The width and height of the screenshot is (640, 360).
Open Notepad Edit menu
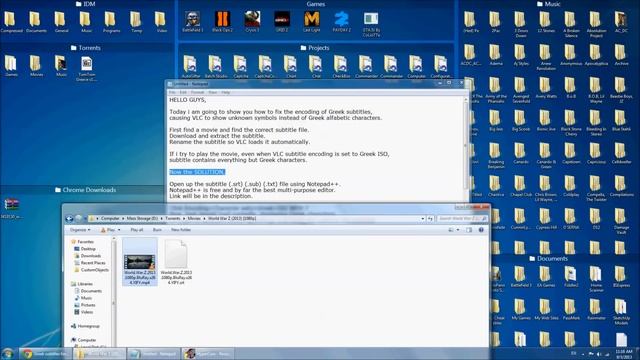pos(183,92)
